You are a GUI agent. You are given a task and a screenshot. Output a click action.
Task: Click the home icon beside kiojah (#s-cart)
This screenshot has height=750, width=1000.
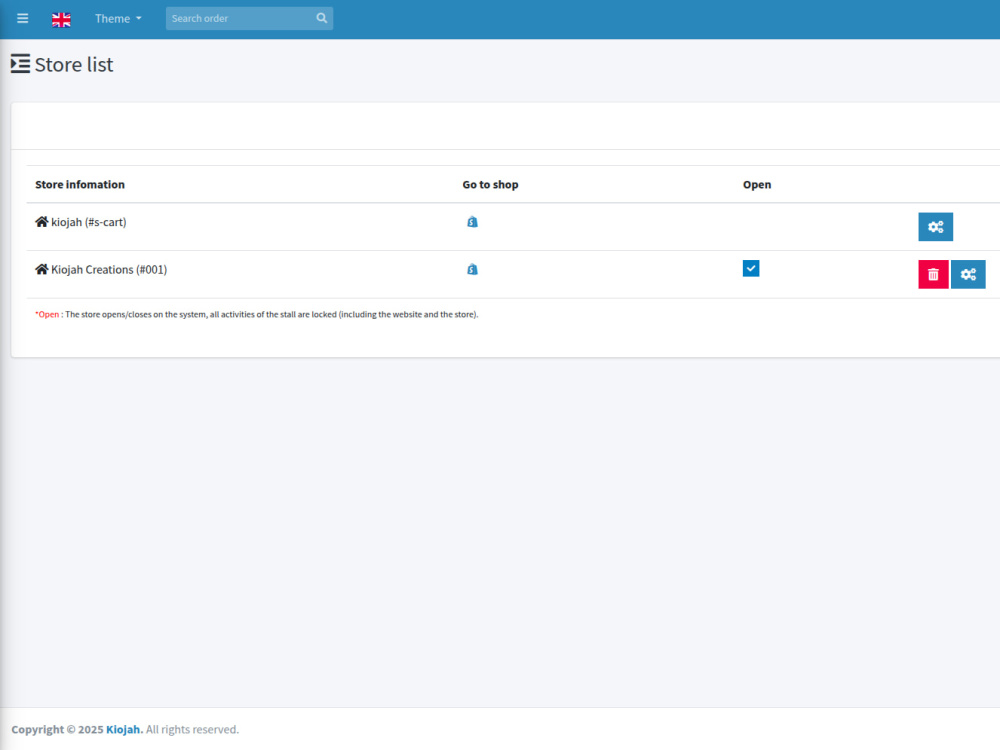41,221
